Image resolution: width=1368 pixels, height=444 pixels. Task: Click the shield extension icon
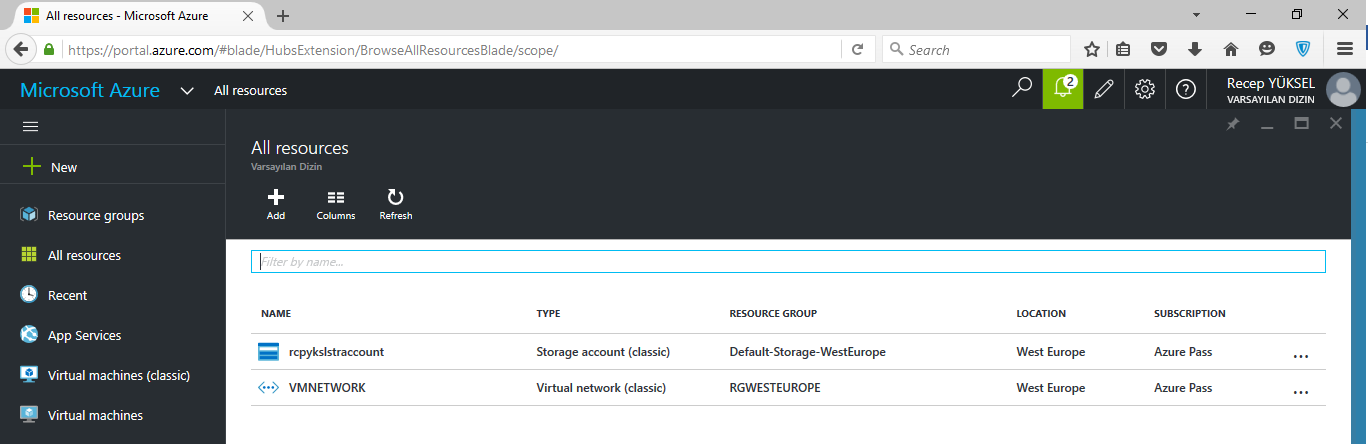[x=1303, y=49]
